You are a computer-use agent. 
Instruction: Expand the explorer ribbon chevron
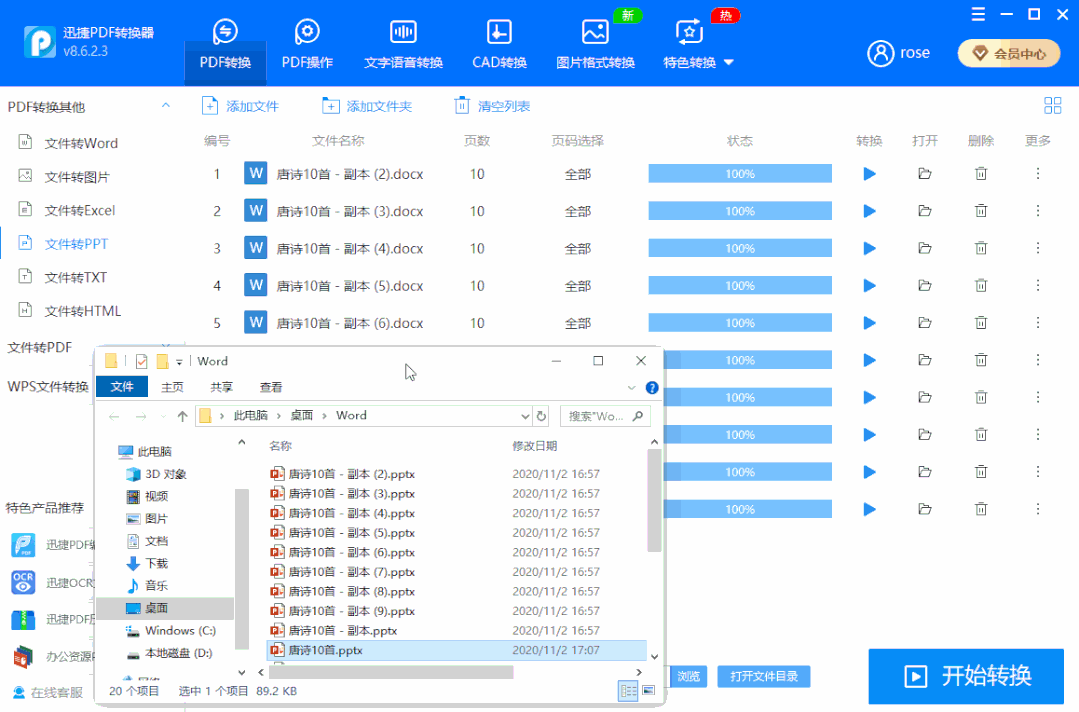pyautogui.click(x=631, y=388)
